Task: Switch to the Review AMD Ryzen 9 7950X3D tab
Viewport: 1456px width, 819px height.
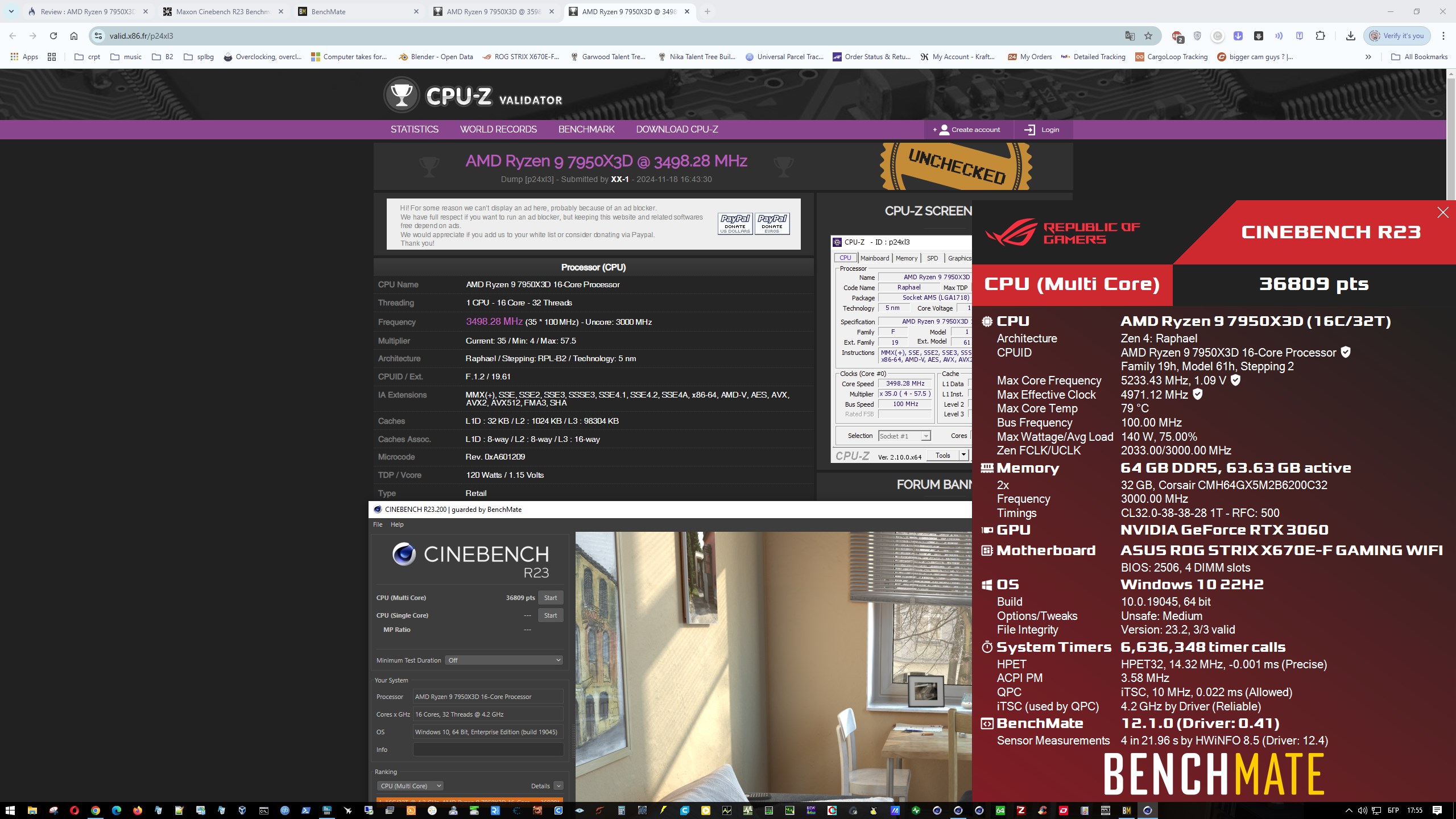Action: click(x=88, y=11)
